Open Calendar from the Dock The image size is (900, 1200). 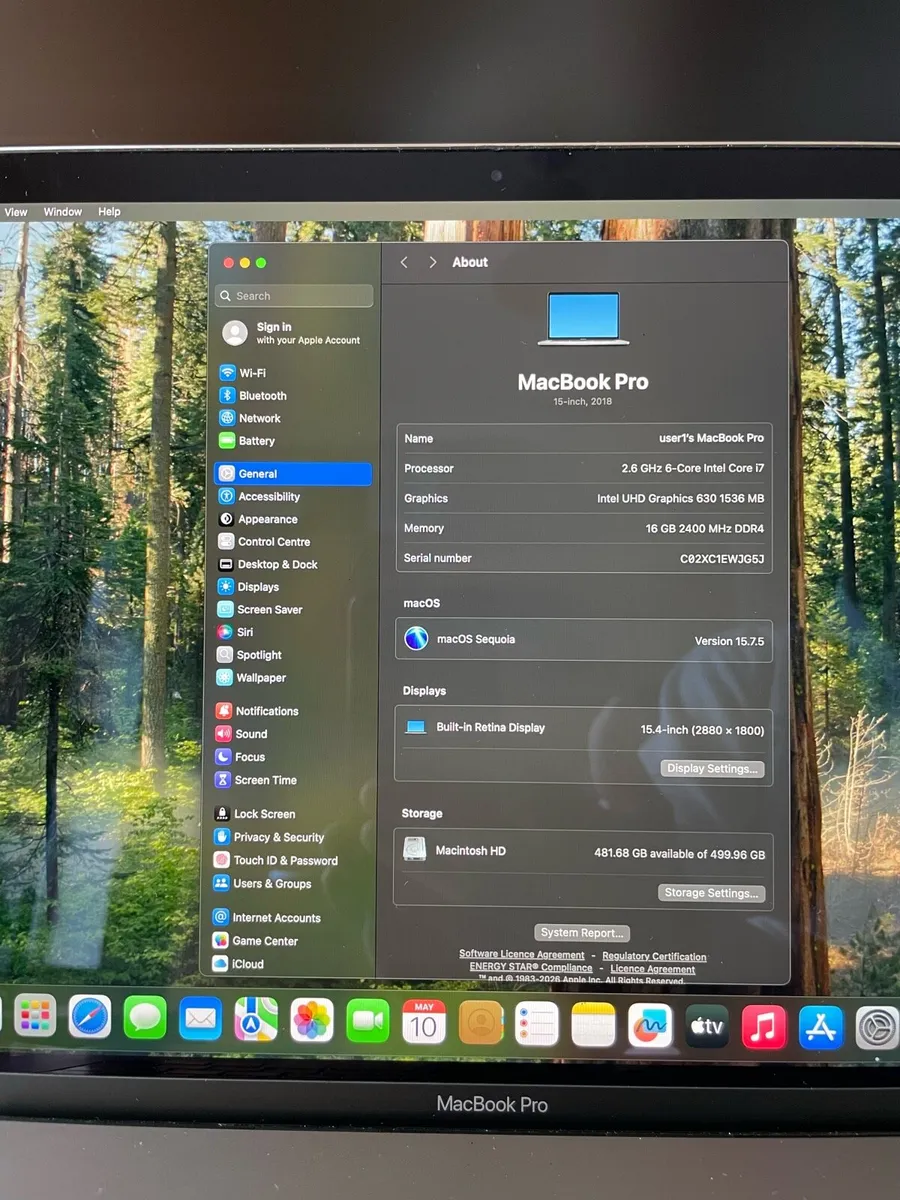click(x=424, y=1022)
